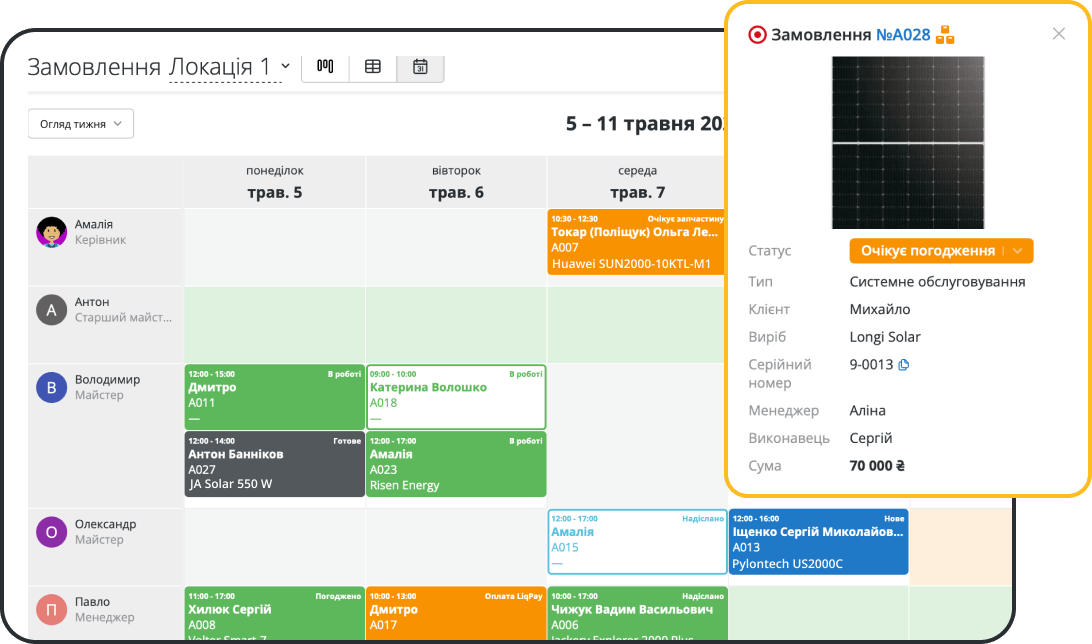The image size is (1092, 644).
Task: Select the timeline view icon
Action: (x=325, y=67)
